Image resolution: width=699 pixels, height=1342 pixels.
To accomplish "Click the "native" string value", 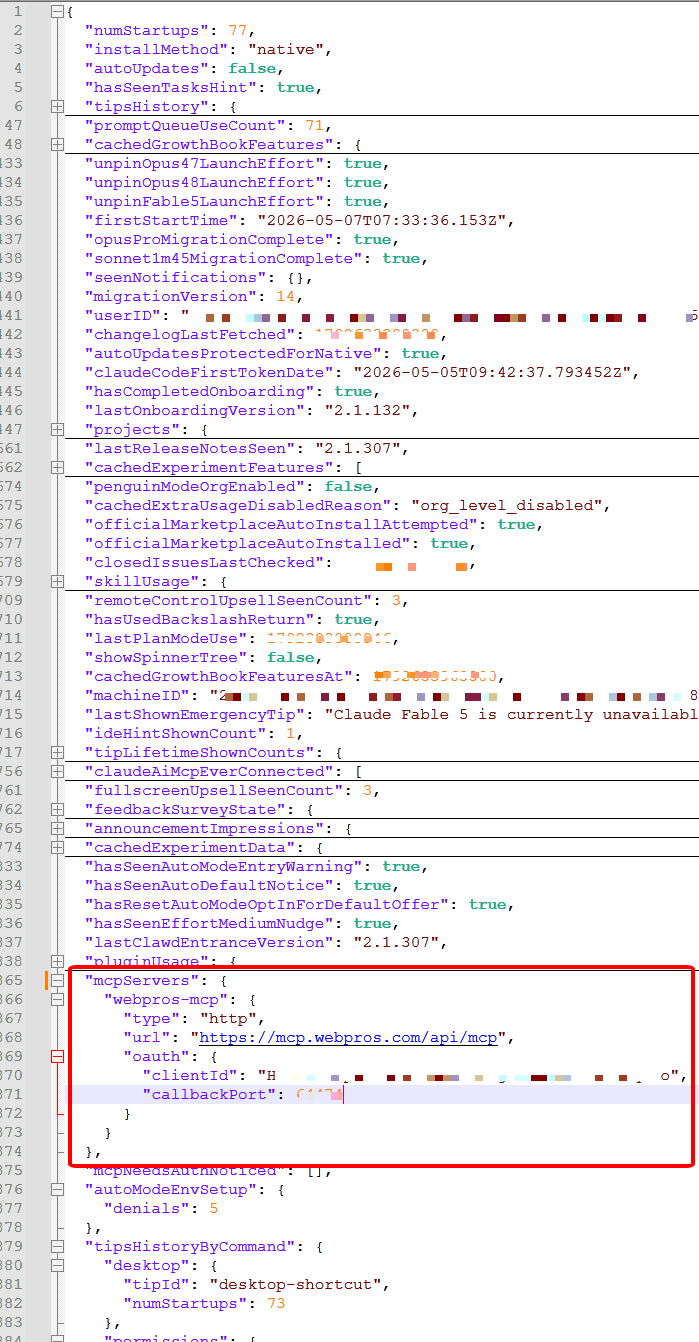I will tap(284, 49).
